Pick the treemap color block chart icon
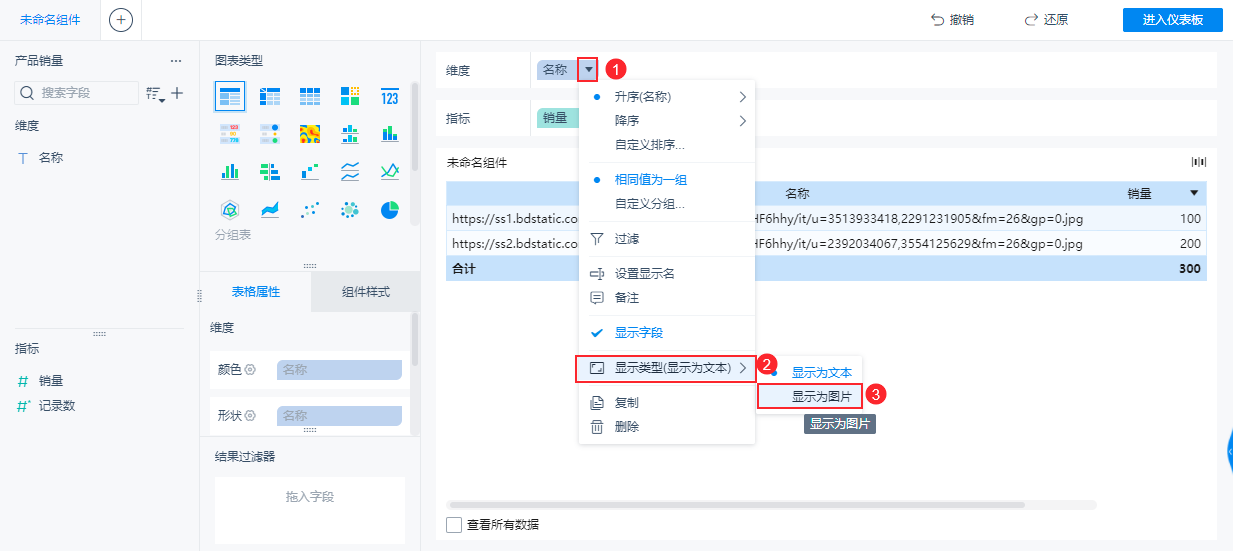This screenshot has height=551, width=1233. [x=350, y=97]
